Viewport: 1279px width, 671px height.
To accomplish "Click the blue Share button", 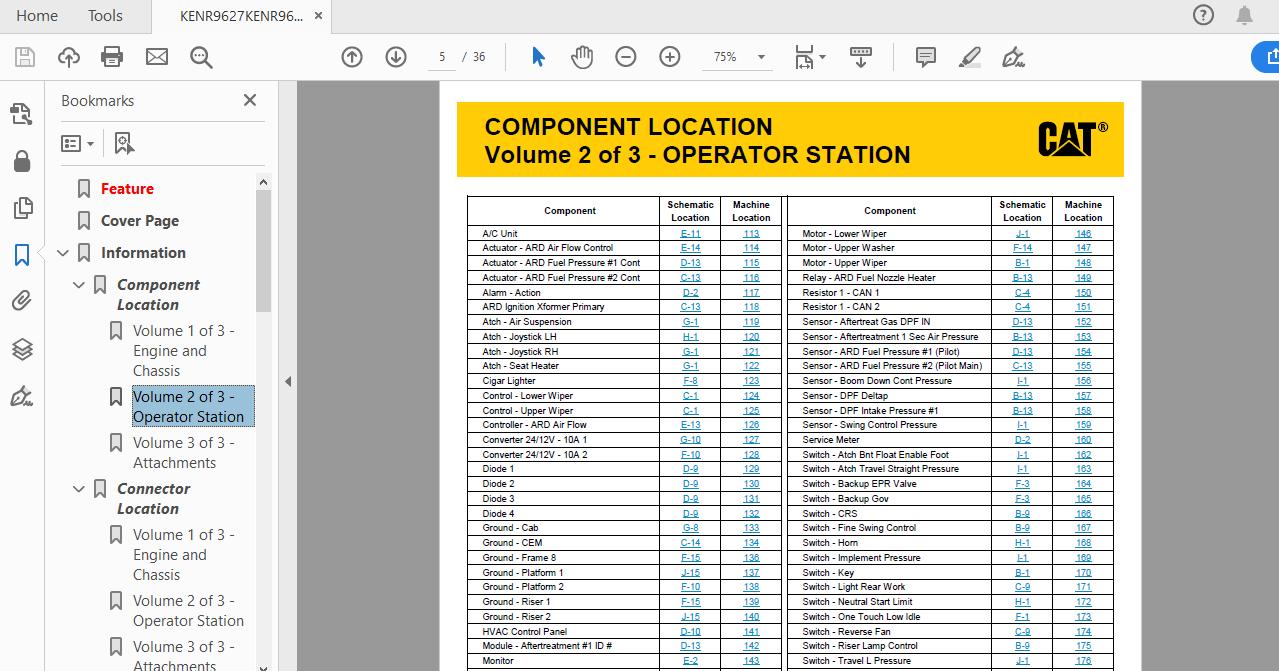I will [1266, 57].
